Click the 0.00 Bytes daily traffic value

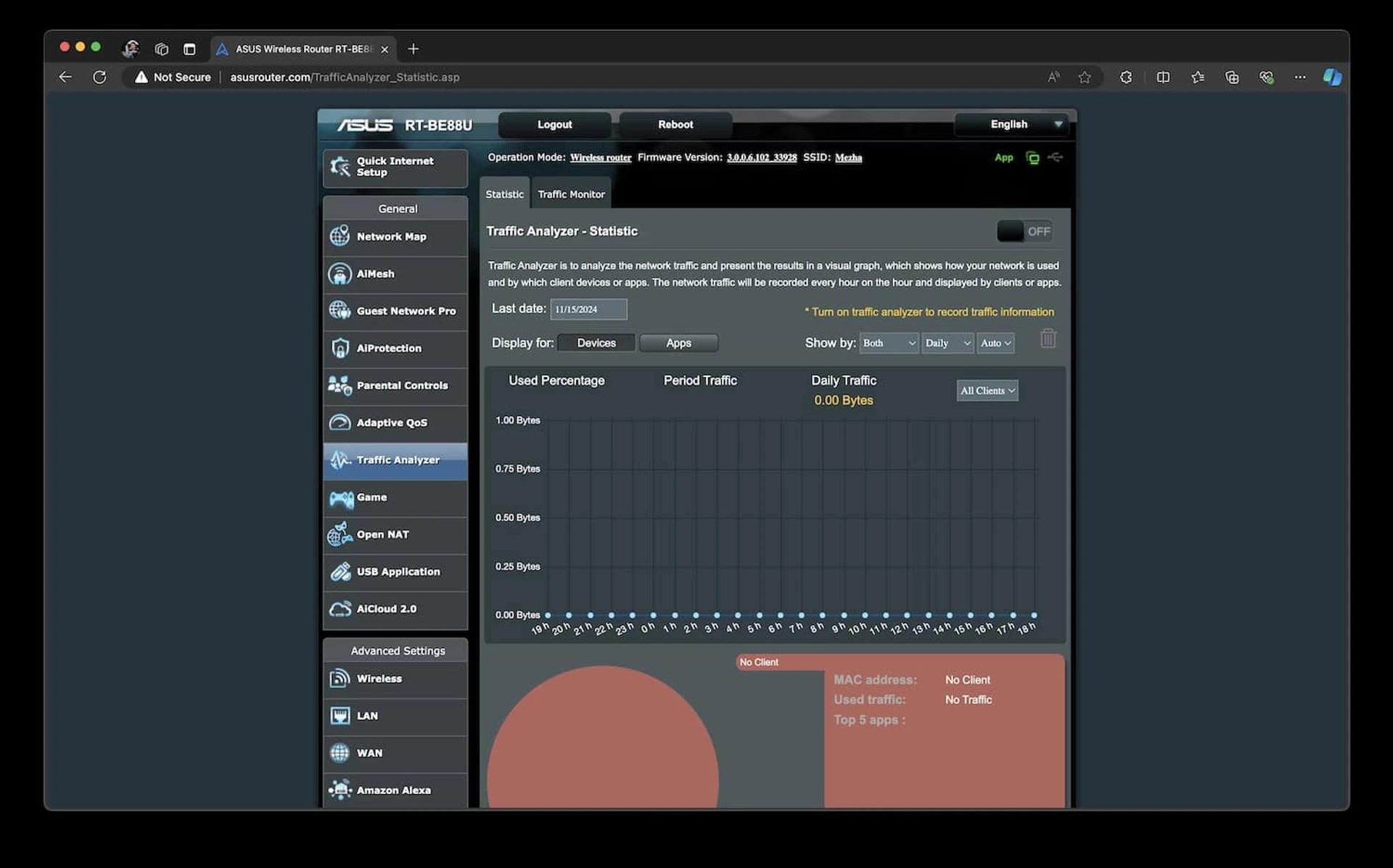pos(843,400)
